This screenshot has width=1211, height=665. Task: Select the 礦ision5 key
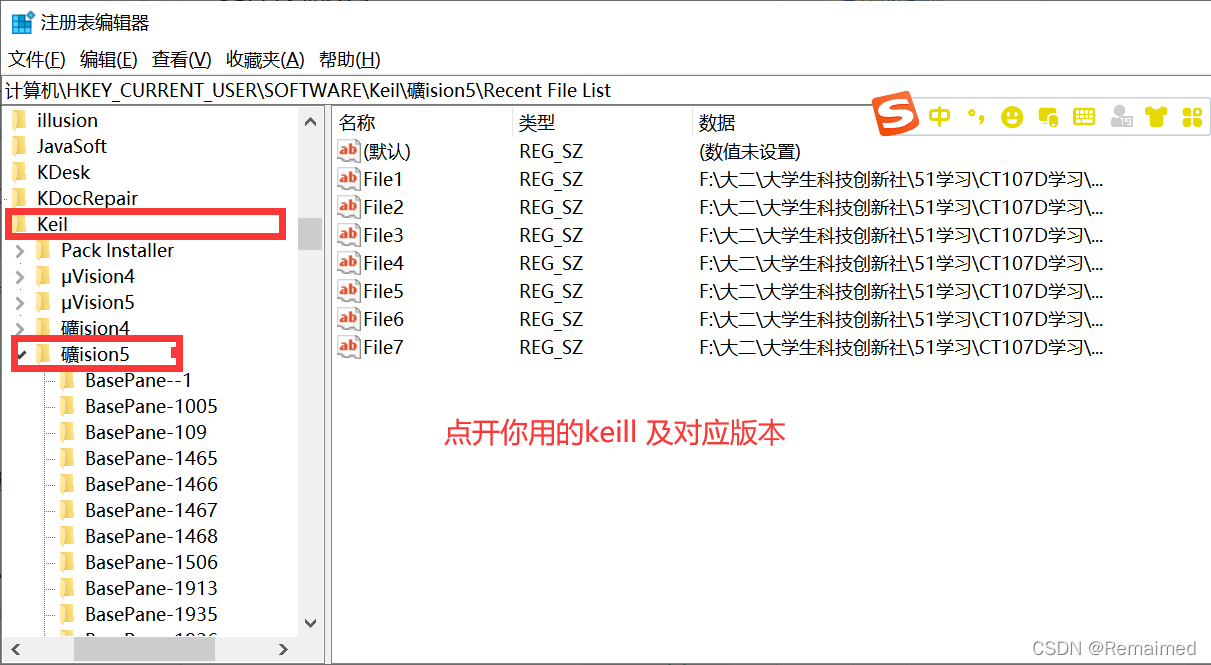pyautogui.click(x=95, y=354)
